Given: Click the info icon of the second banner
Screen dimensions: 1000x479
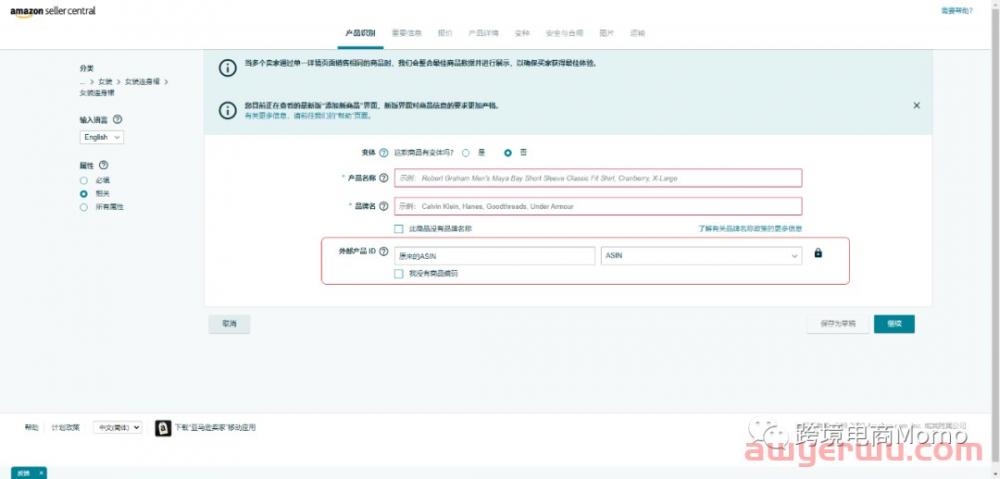Looking at the screenshot, I should pyautogui.click(x=228, y=110).
